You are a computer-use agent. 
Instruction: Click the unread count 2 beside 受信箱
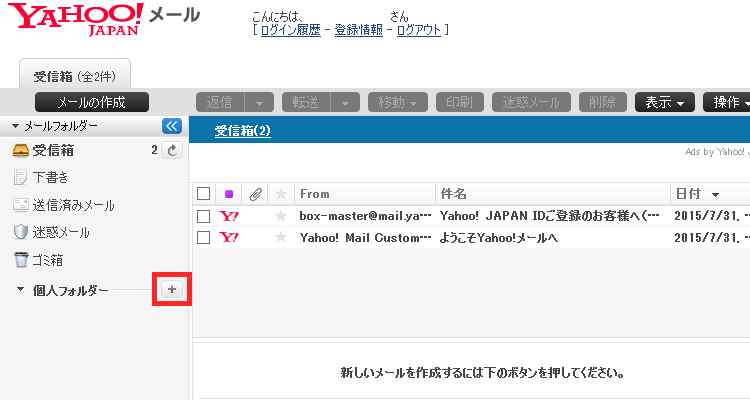pyautogui.click(x=154, y=150)
